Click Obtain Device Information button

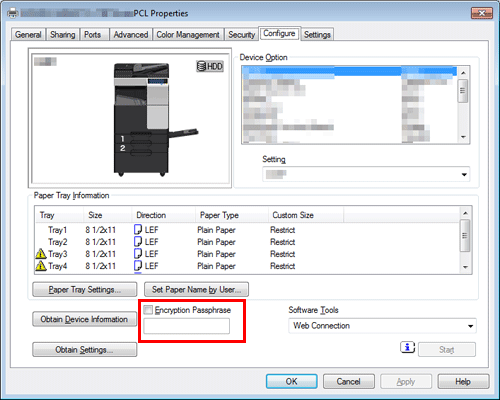(85, 319)
